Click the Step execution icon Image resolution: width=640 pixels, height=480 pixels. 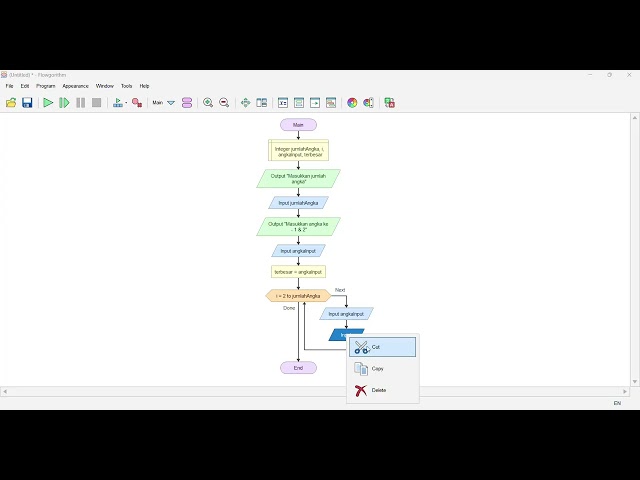tap(64, 102)
